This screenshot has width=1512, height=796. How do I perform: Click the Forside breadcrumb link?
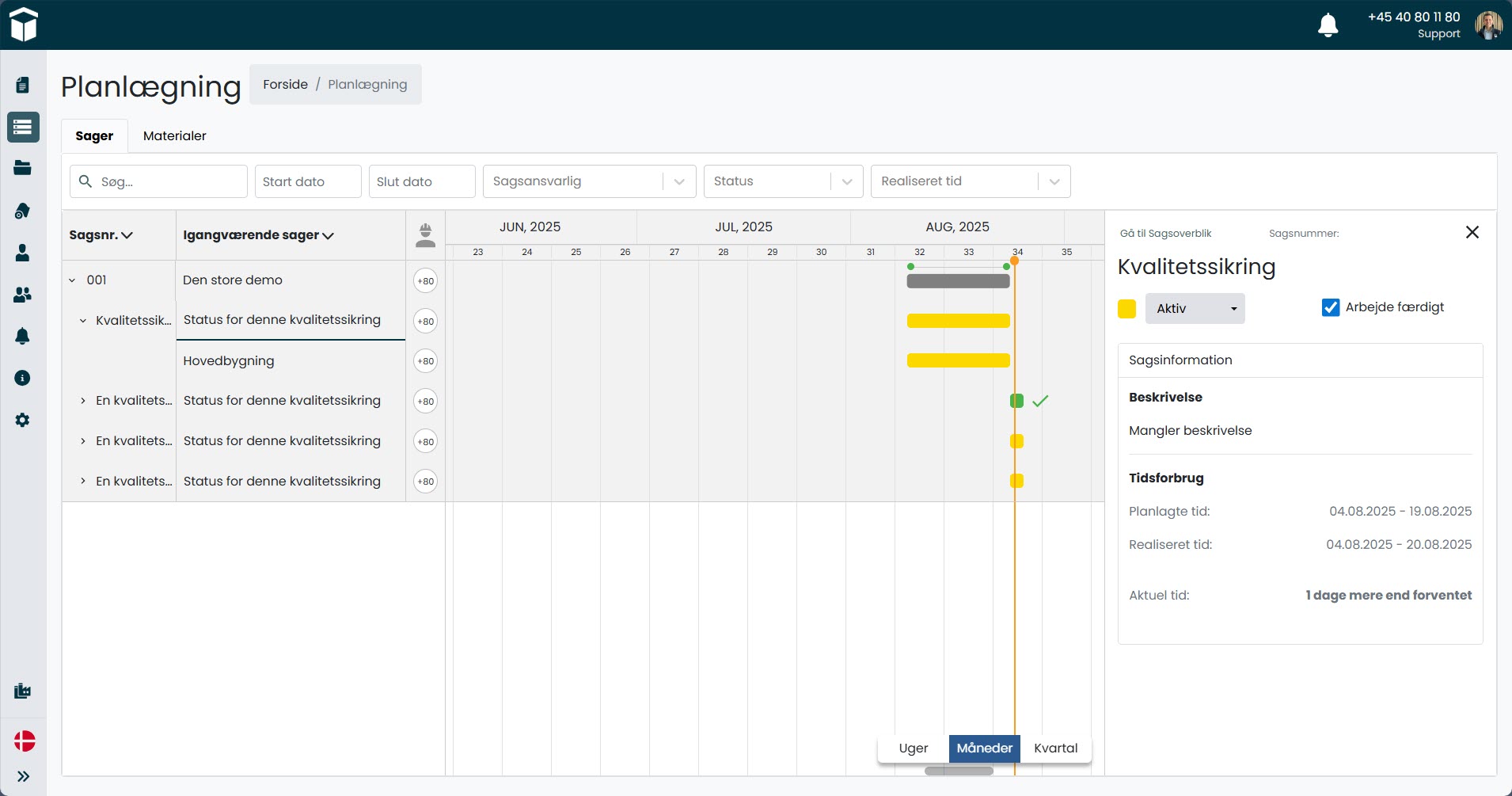(x=285, y=85)
